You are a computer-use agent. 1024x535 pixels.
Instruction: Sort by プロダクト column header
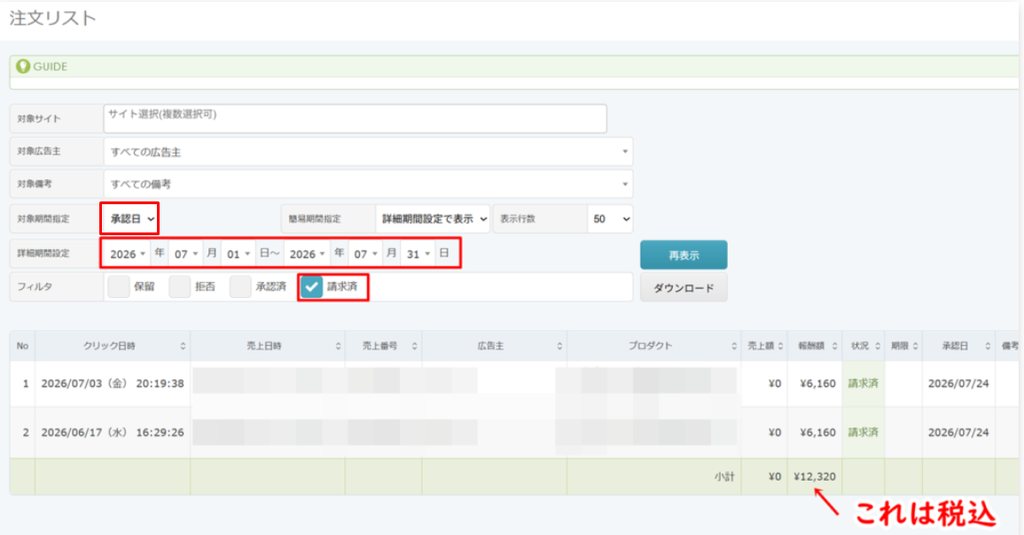pyautogui.click(x=654, y=346)
